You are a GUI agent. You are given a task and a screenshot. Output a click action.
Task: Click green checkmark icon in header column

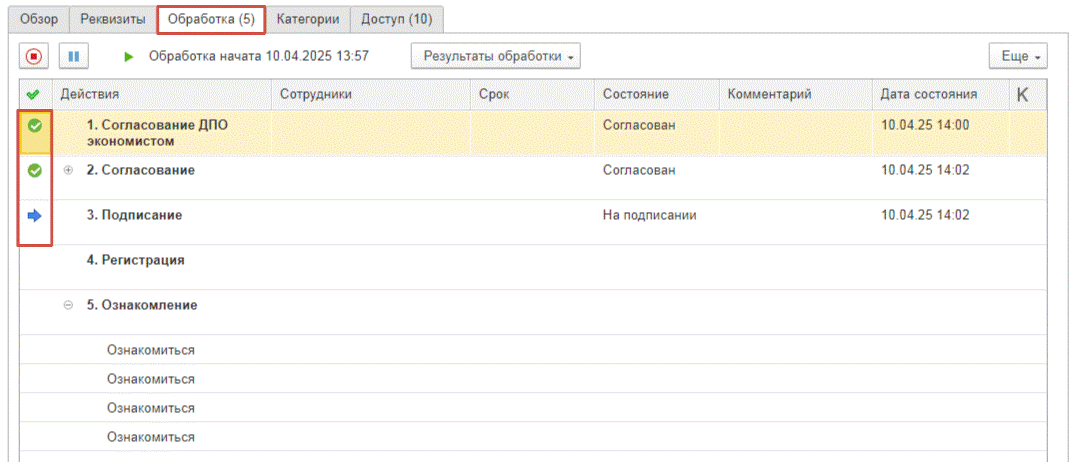coord(32,95)
